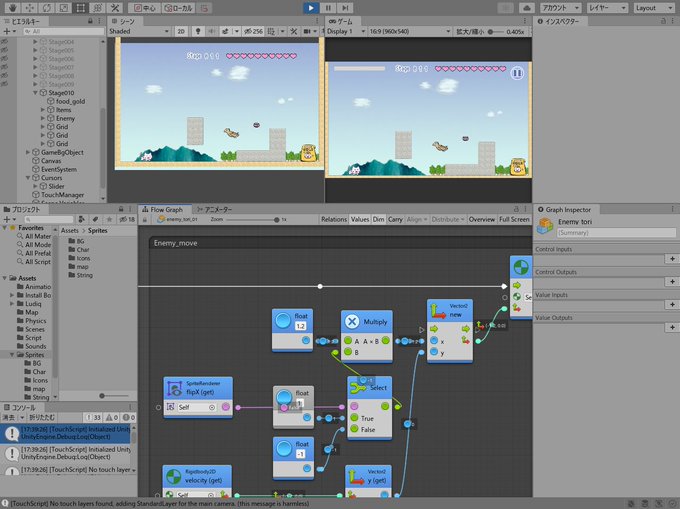The image size is (680, 509).
Task: Open the Scripts folder in Project
Action: tap(33, 338)
